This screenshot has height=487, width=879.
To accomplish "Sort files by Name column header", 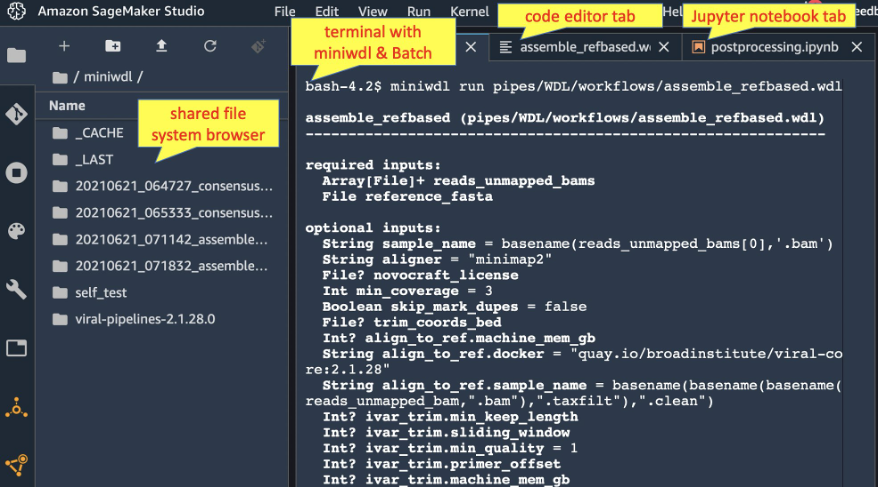I will pos(67,105).
